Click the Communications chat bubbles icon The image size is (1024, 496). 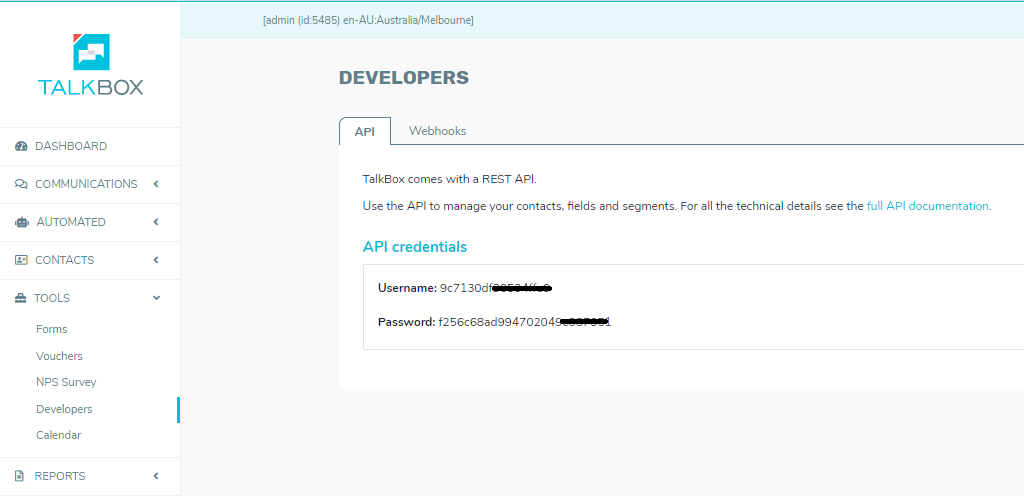[x=21, y=184]
